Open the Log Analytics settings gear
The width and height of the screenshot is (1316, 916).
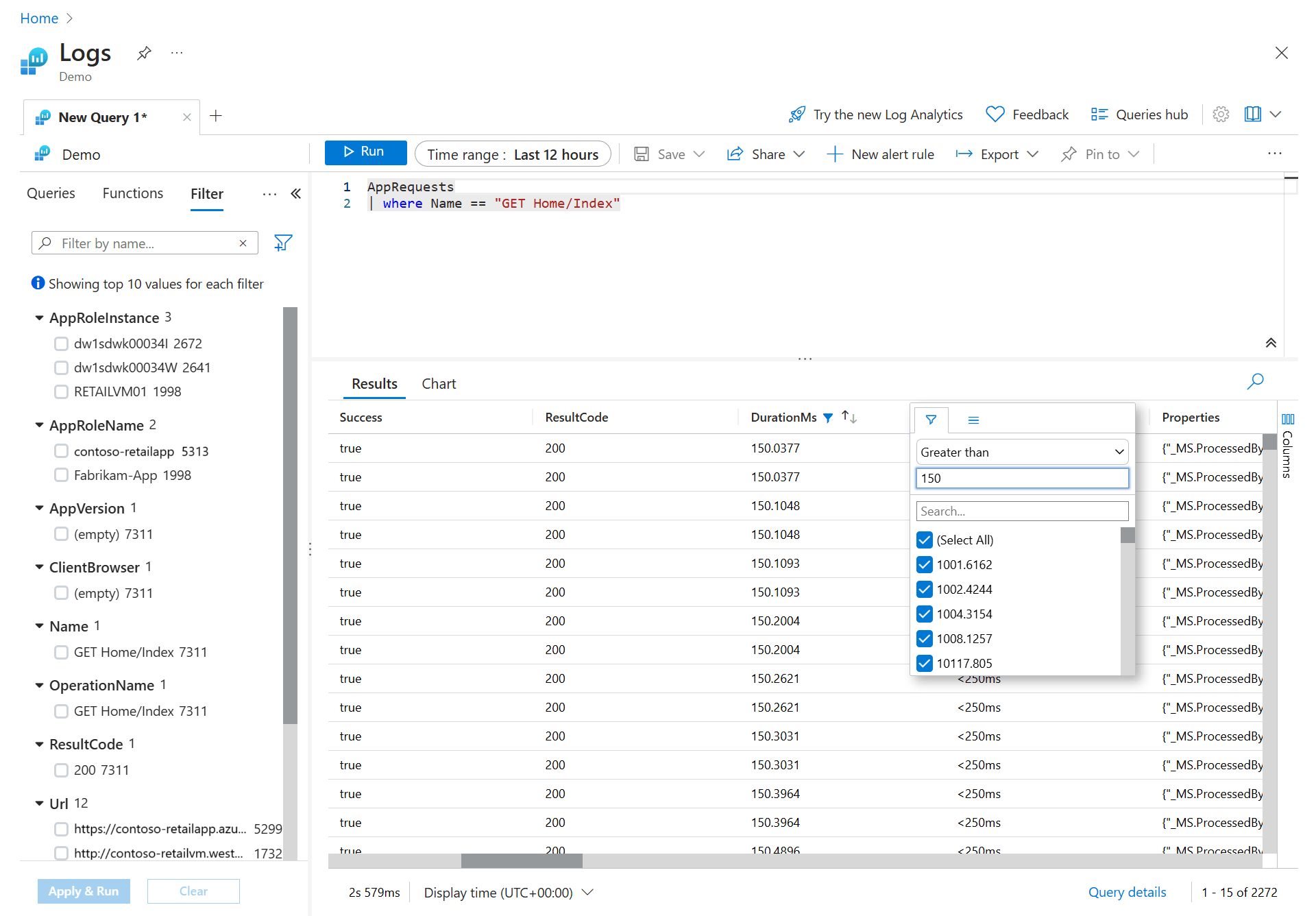[x=1221, y=114]
